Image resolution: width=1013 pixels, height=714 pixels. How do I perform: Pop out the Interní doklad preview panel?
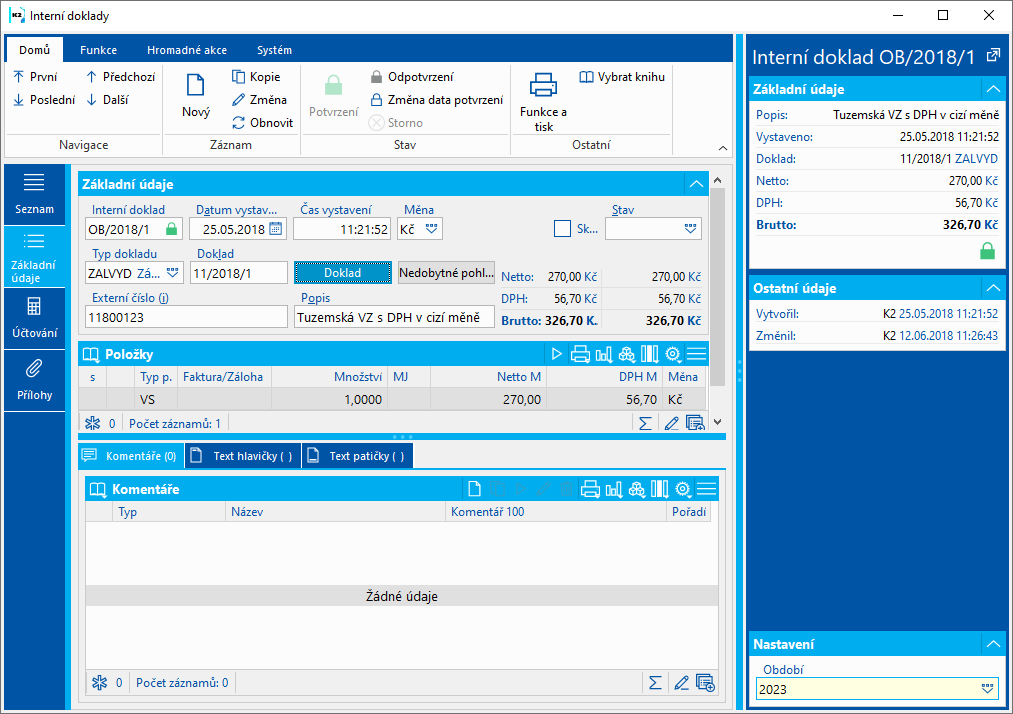pyautogui.click(x=993, y=56)
